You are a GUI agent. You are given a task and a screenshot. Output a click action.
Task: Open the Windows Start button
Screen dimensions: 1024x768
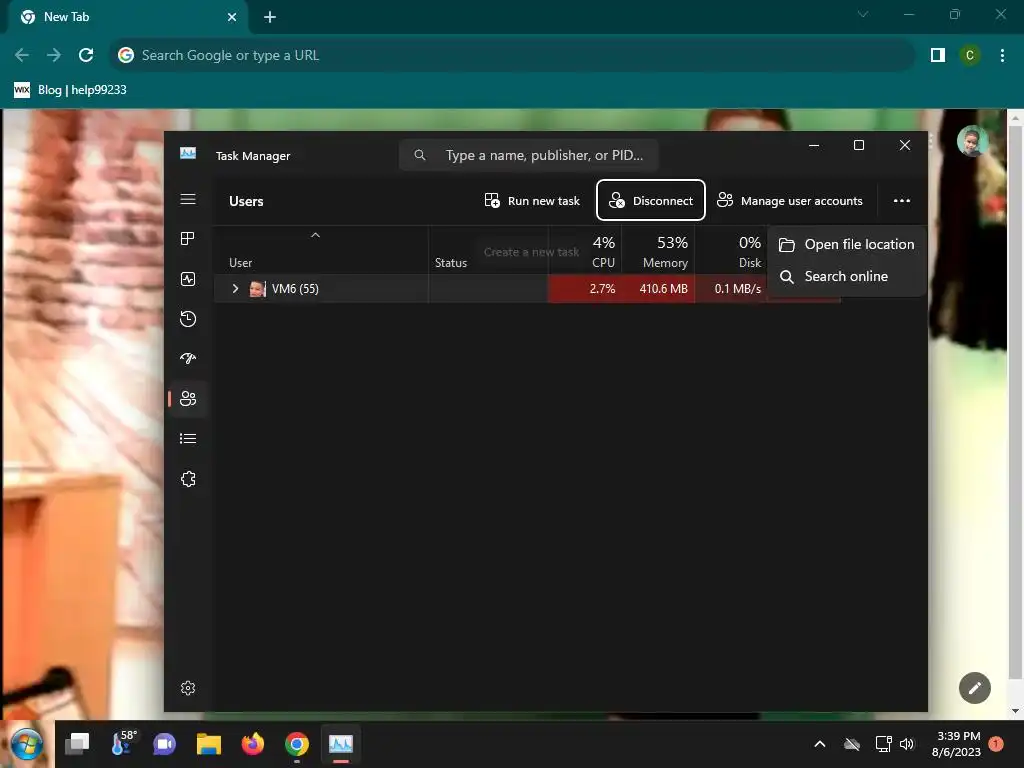click(26, 744)
